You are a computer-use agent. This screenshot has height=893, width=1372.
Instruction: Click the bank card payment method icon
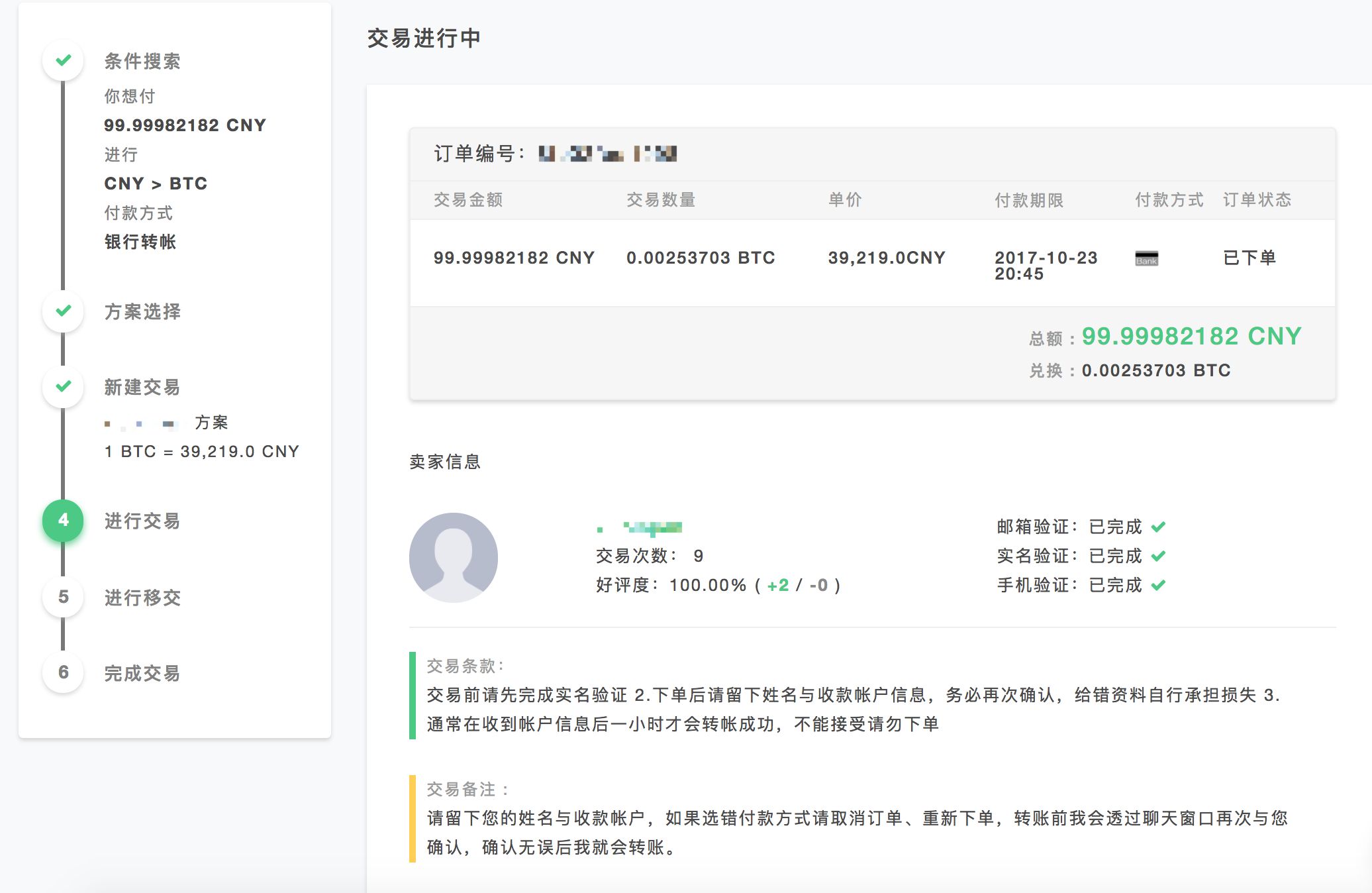1146,258
